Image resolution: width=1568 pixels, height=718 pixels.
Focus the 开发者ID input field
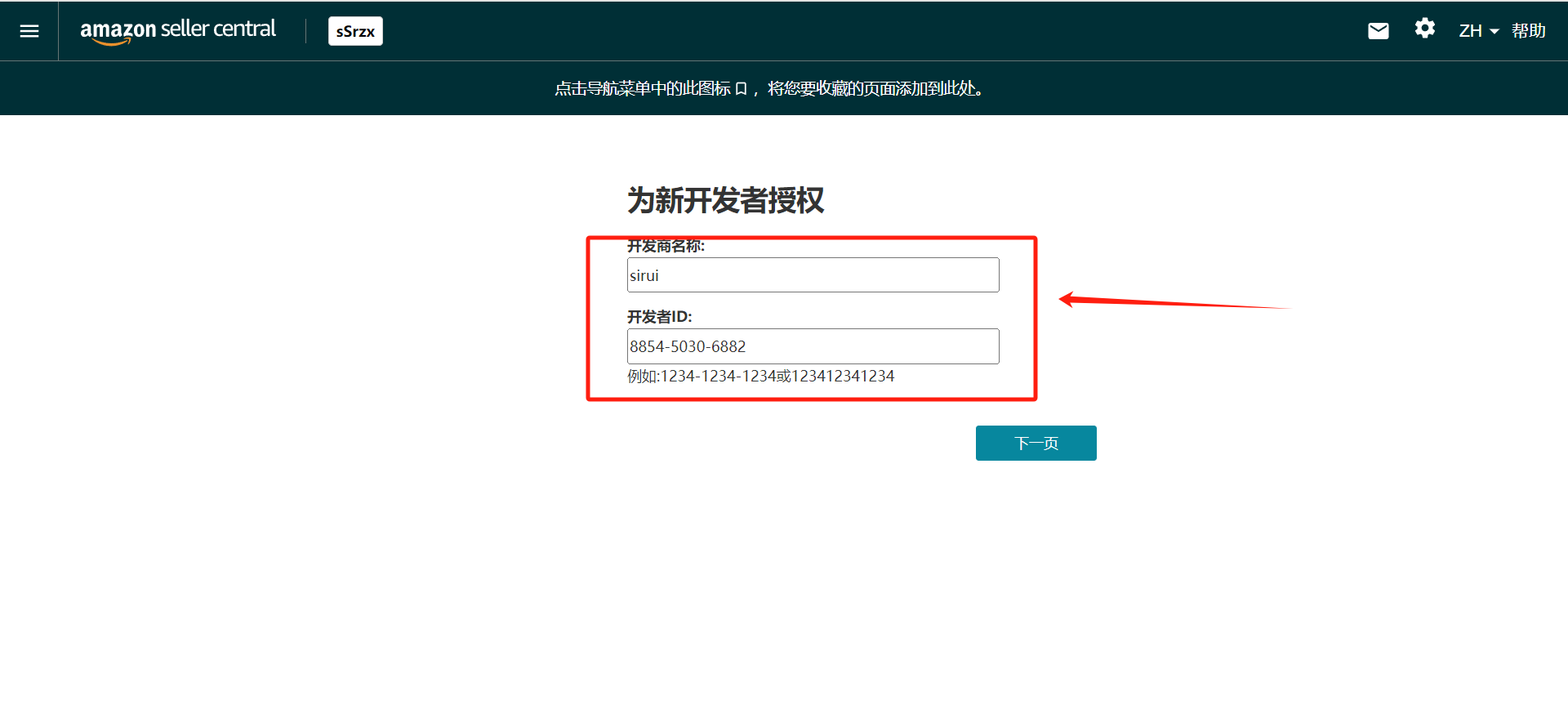tap(813, 346)
